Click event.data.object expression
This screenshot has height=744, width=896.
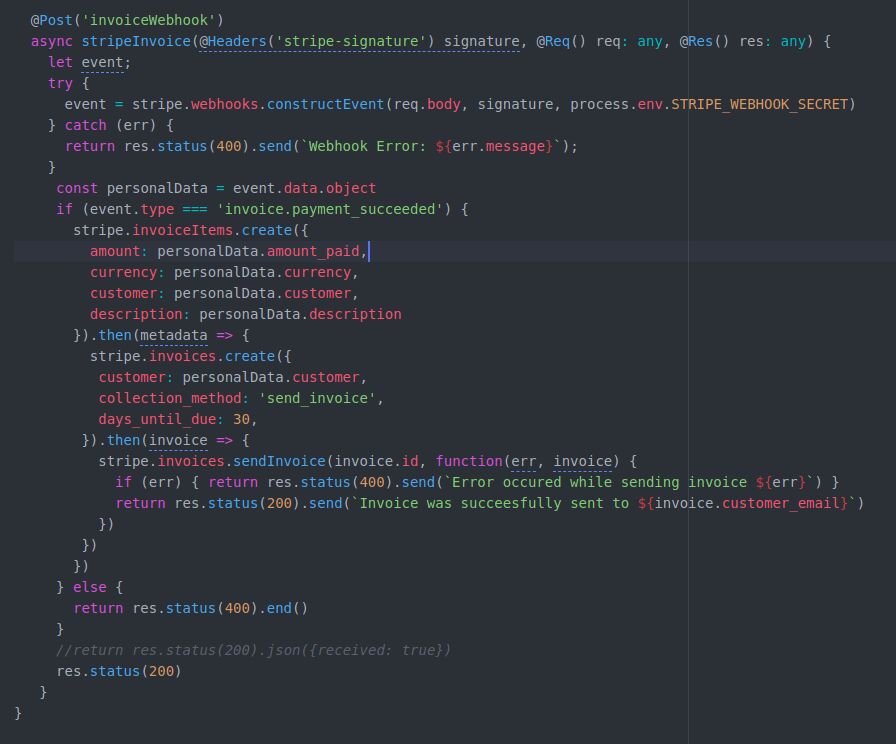point(304,188)
